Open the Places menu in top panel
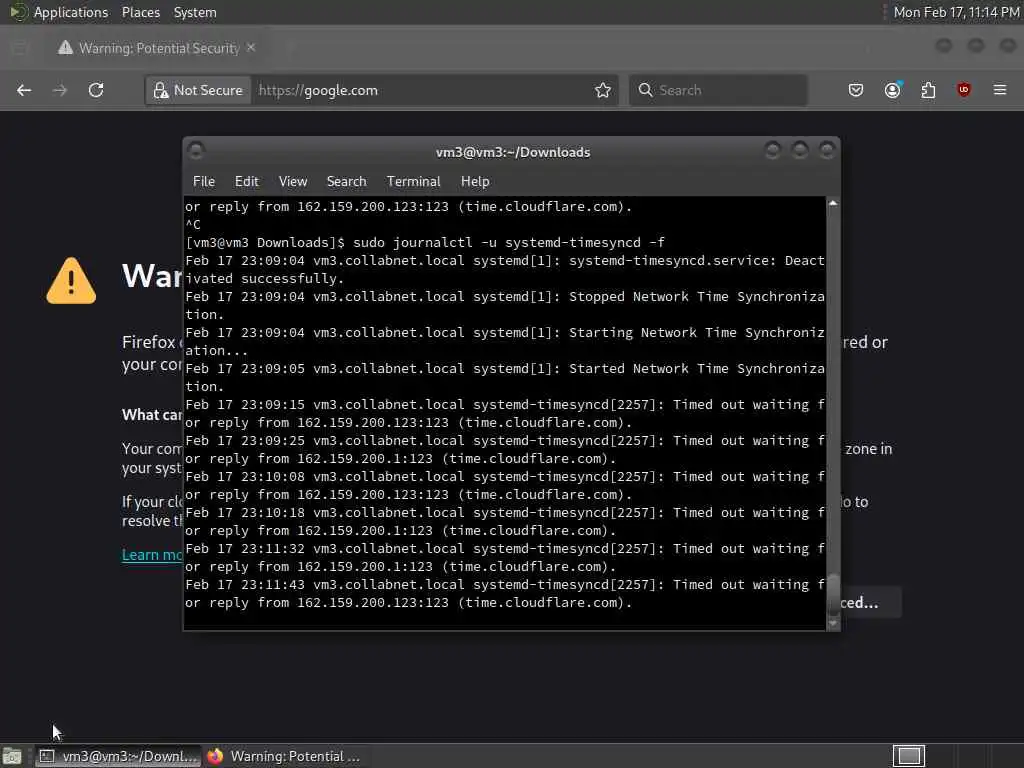Viewport: 1024px width, 768px height. tap(140, 12)
